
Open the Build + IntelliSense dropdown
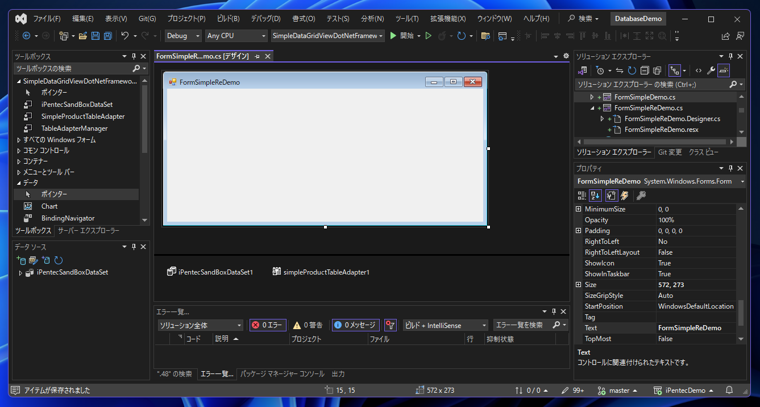[445, 325]
